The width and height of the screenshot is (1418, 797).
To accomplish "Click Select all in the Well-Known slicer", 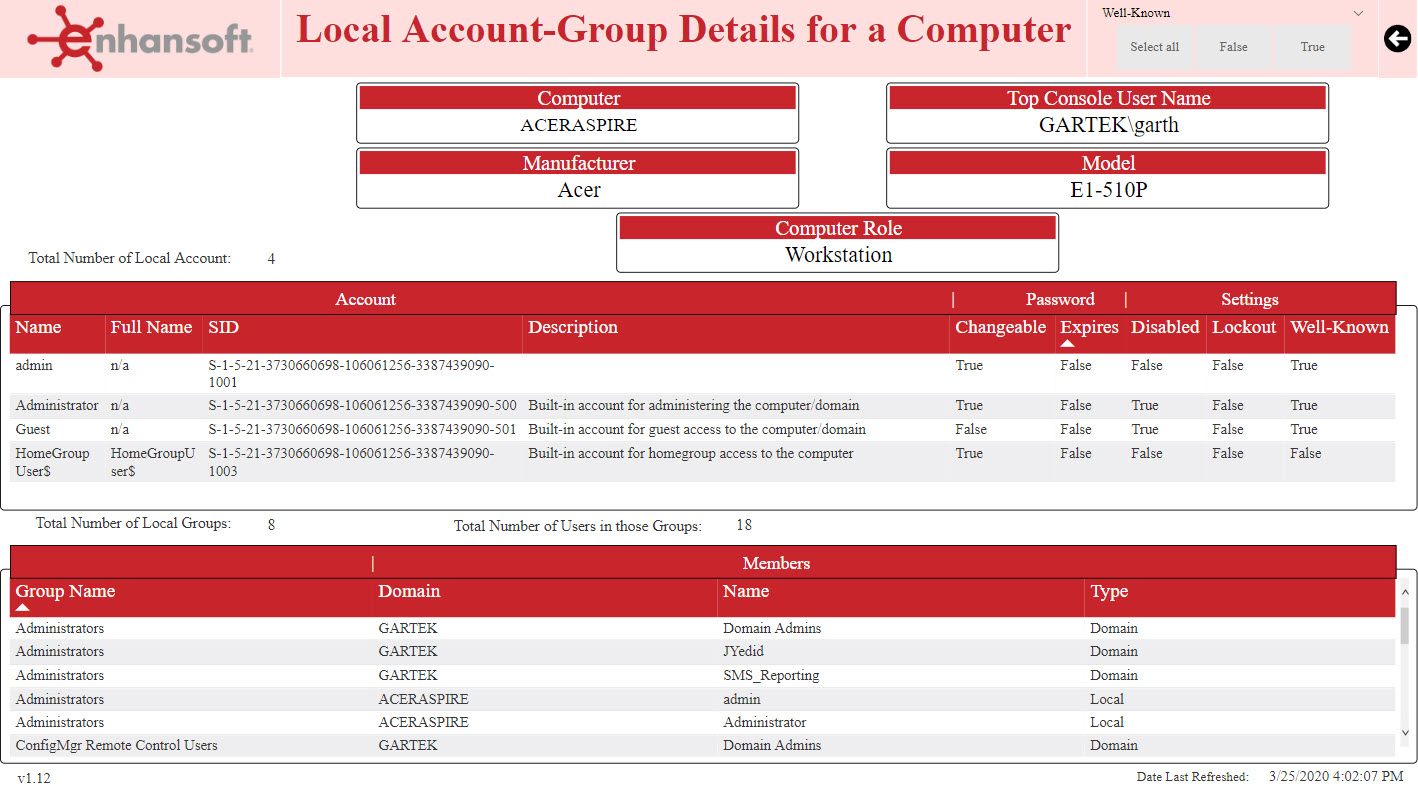I will tap(1153, 46).
